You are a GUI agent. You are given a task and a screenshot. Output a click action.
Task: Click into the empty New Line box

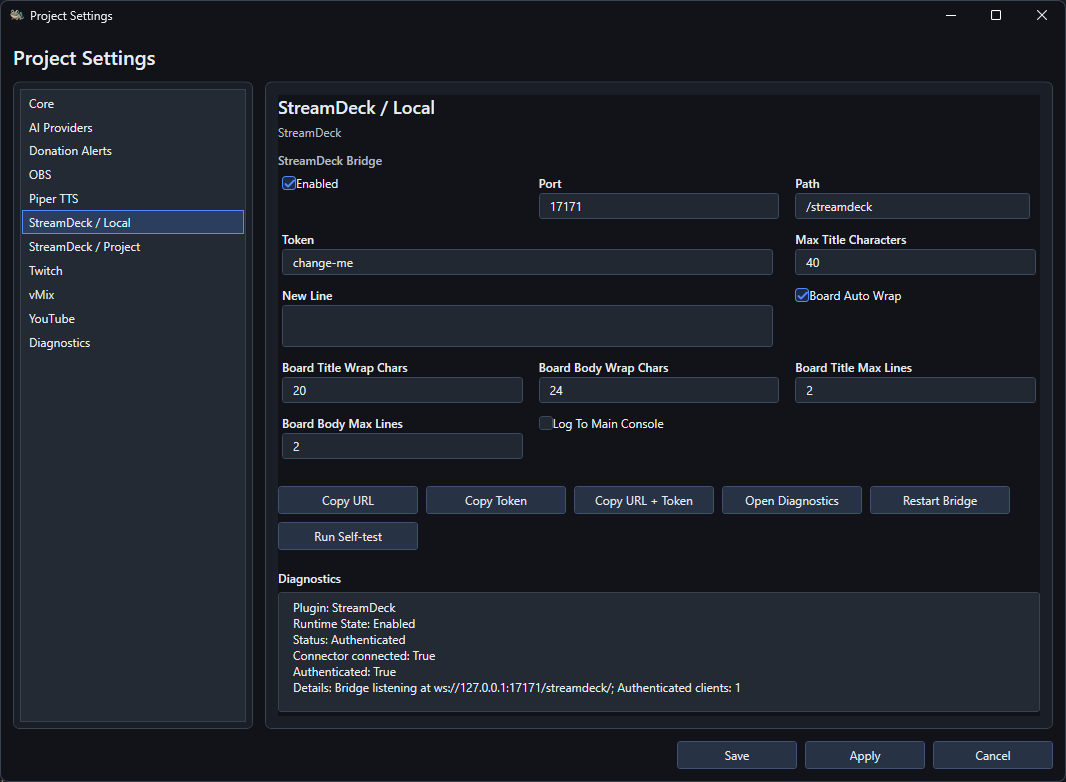tap(527, 326)
